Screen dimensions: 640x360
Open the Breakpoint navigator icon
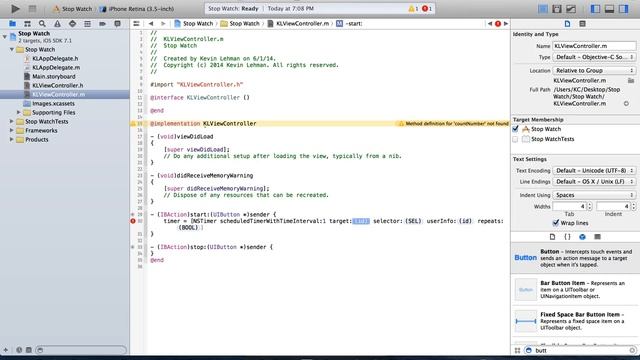102,24
